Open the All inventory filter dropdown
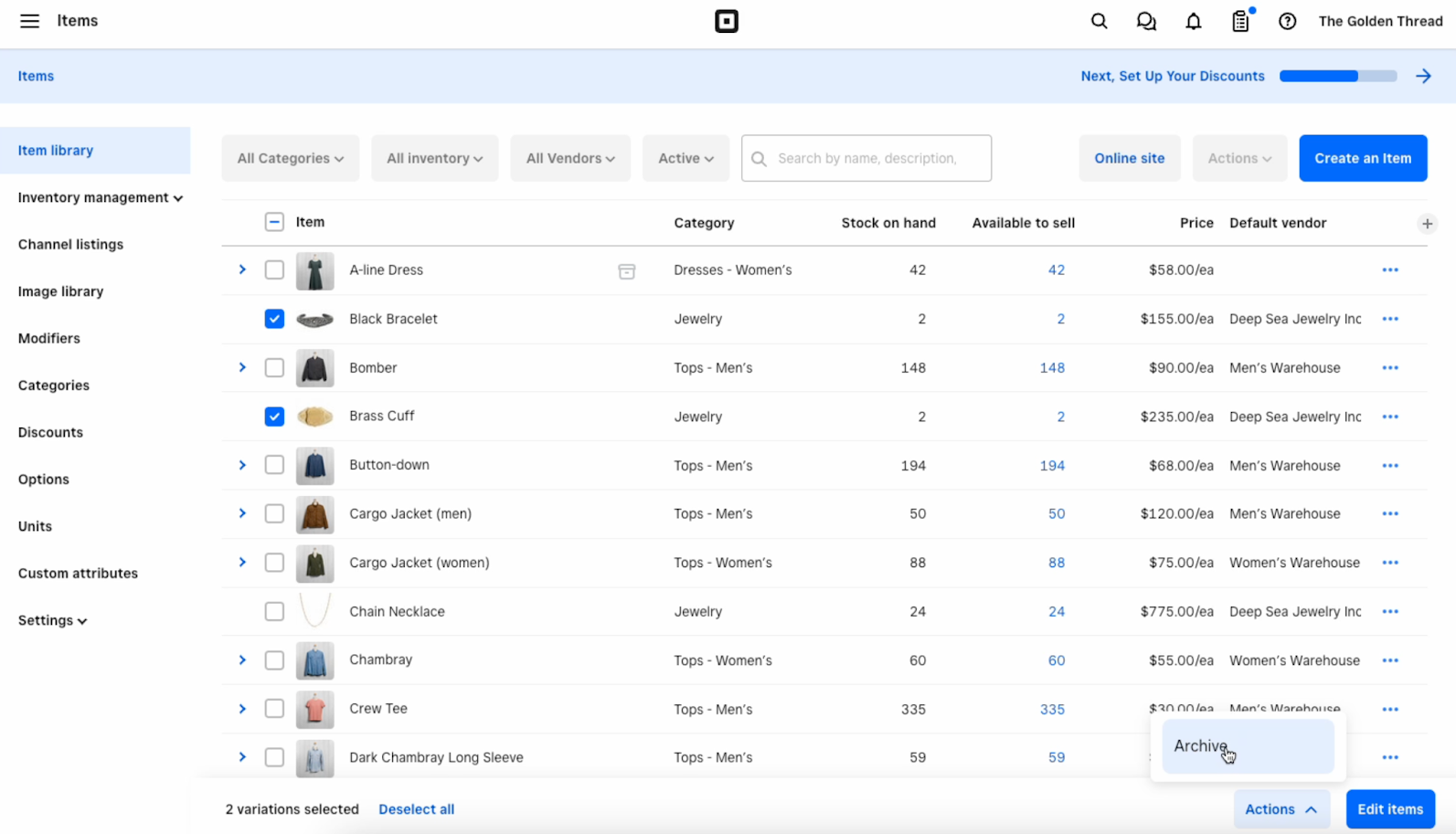The image size is (1456, 834). point(435,158)
